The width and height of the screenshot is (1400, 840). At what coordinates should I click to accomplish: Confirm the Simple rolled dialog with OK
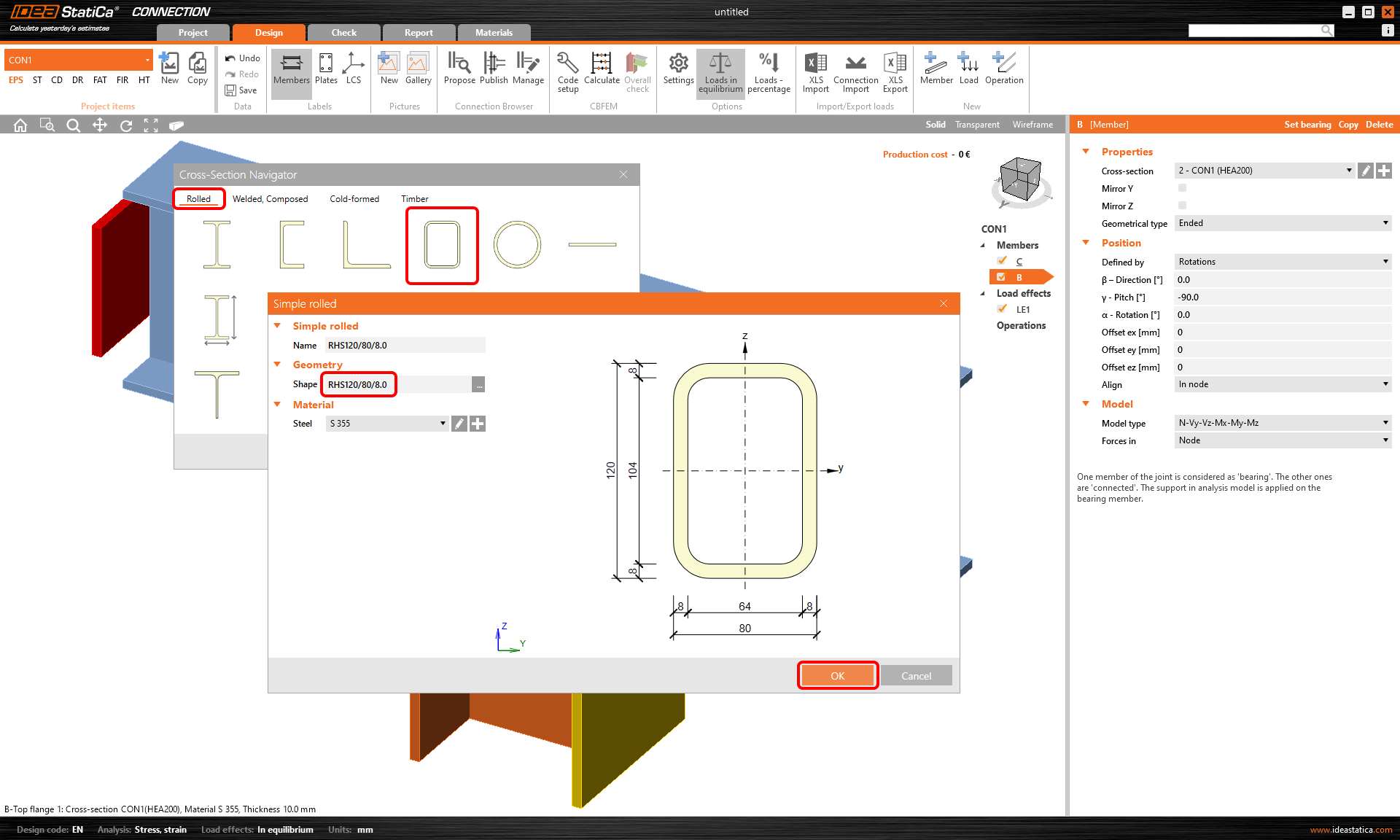(837, 675)
